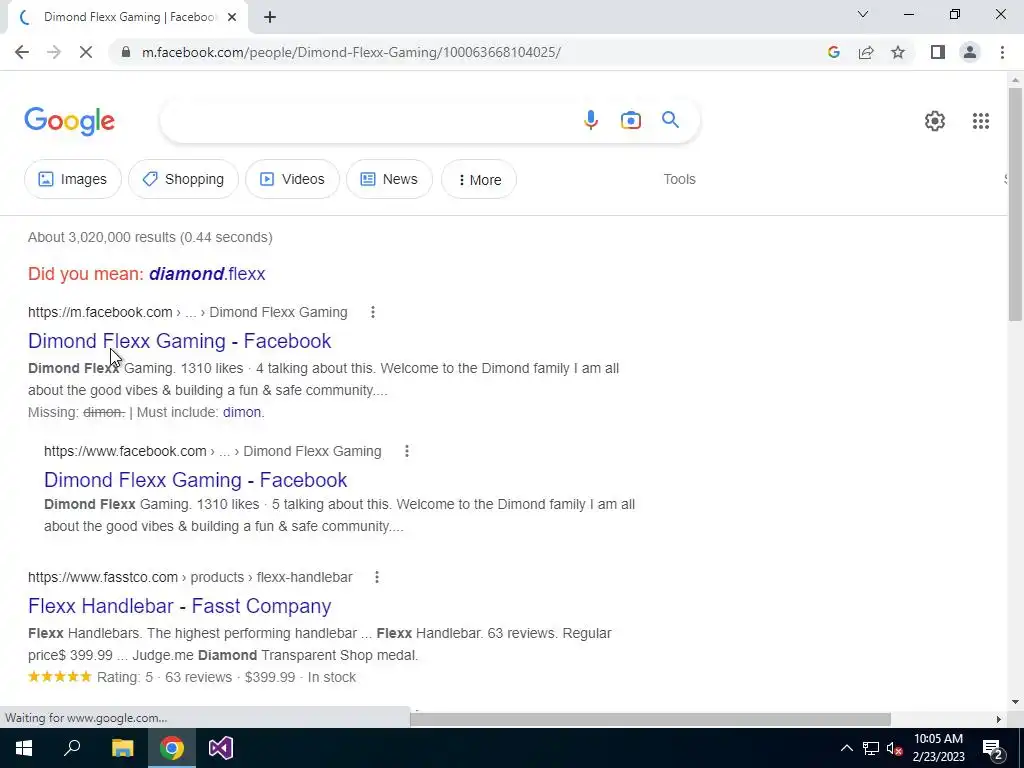Switch to the Videos results tab

coord(292,179)
